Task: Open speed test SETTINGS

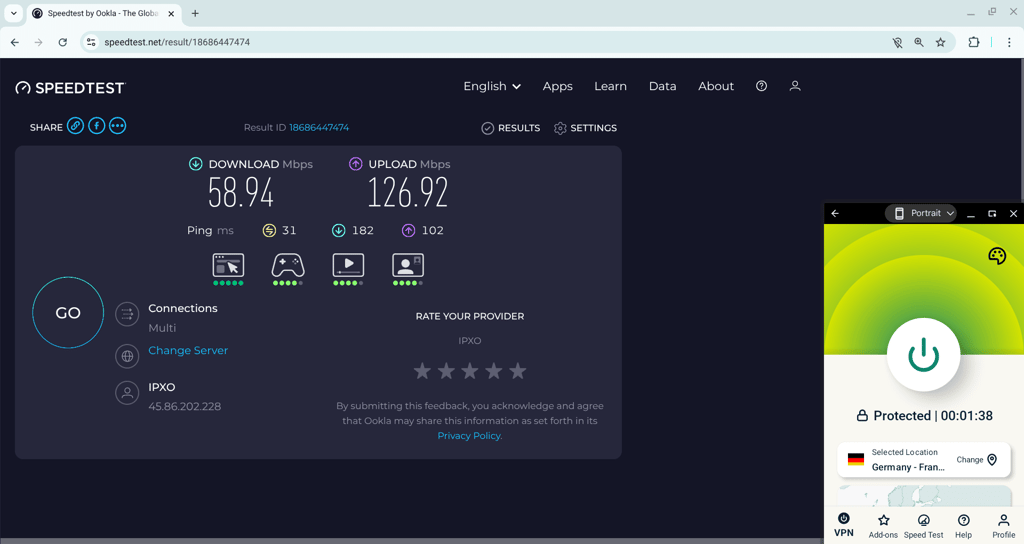Action: click(x=585, y=128)
